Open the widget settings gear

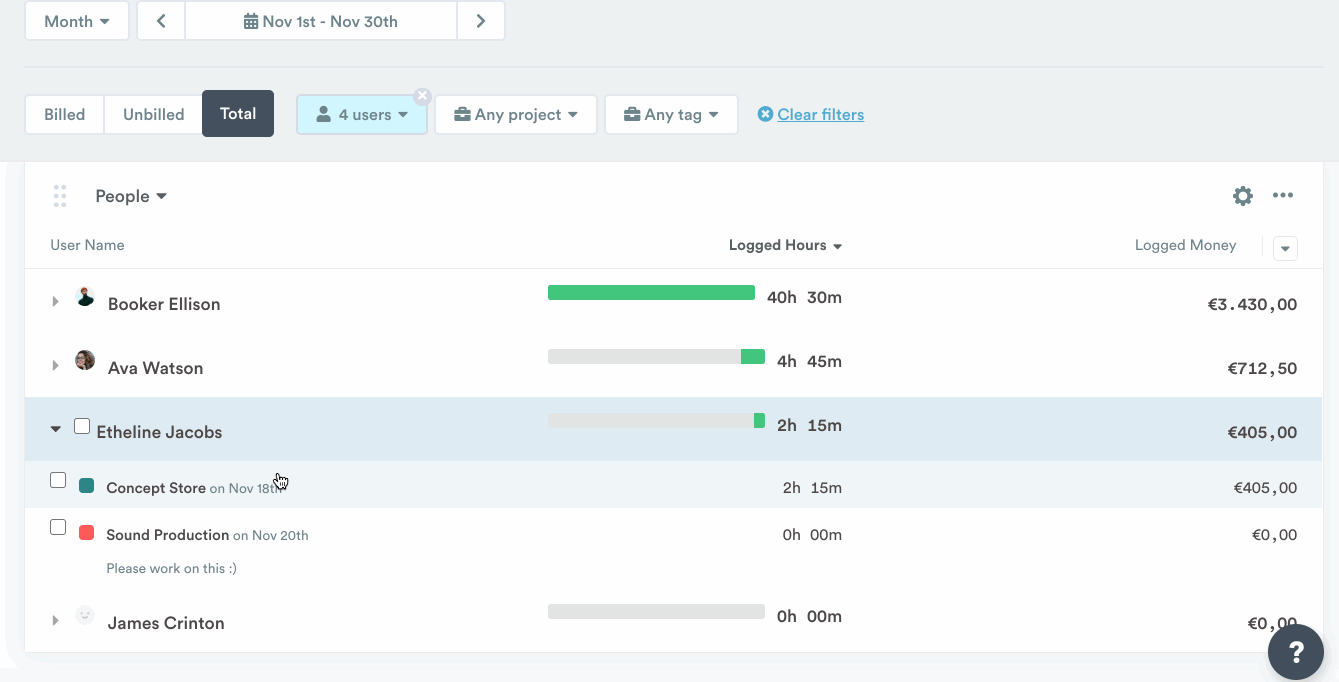point(1242,196)
